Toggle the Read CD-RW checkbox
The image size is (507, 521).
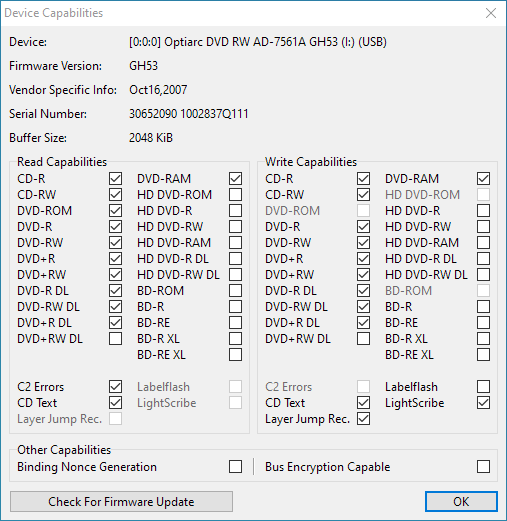[x=115, y=195]
